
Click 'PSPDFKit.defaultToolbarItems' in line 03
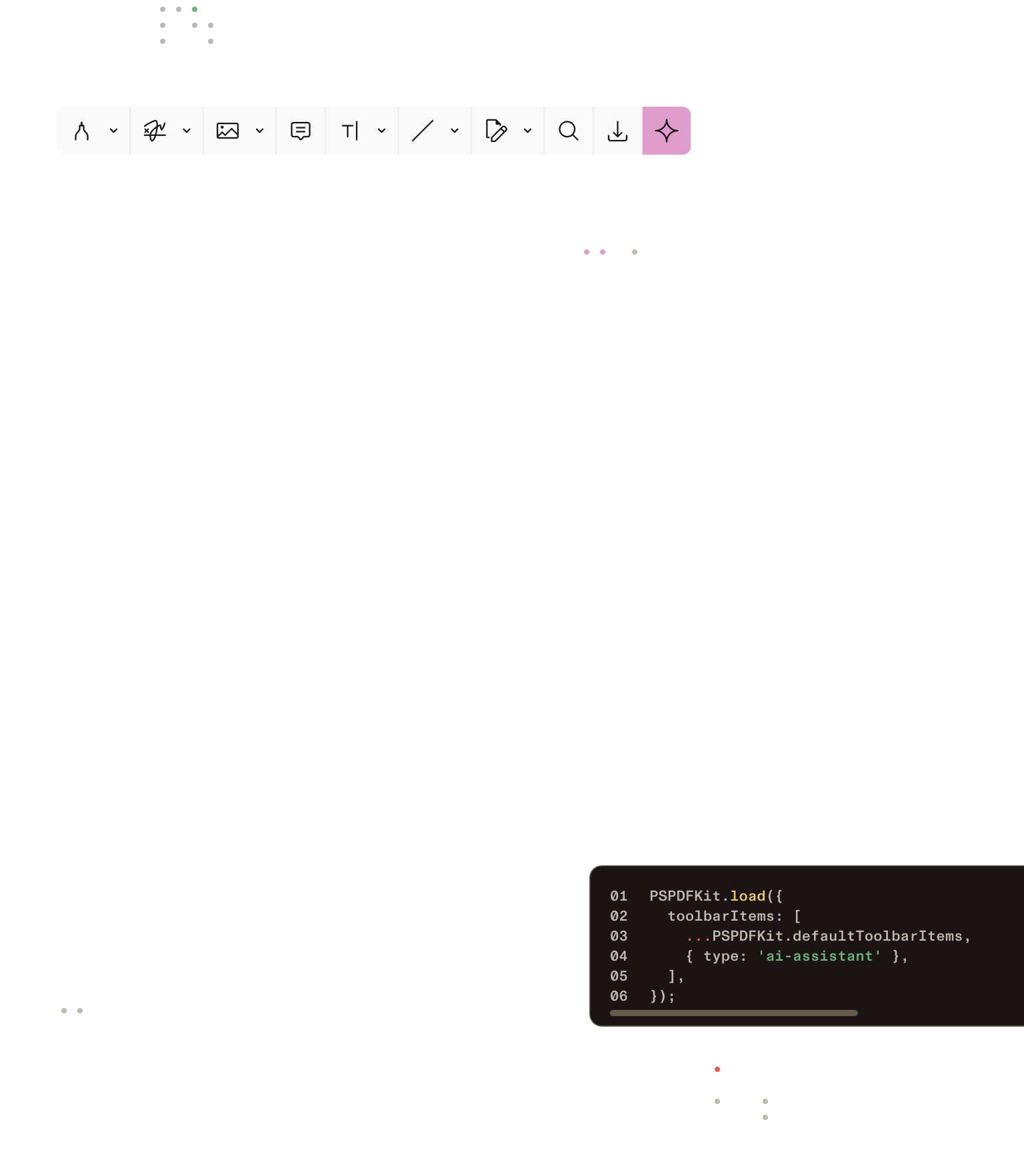click(x=837, y=936)
